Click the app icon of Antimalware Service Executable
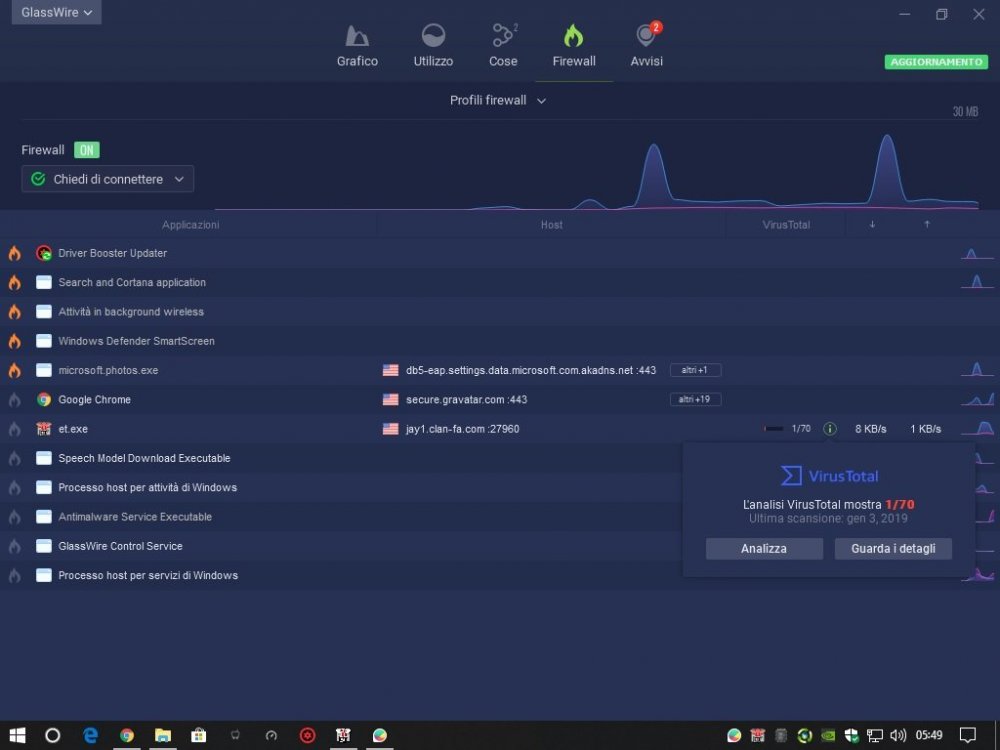1000x750 pixels. click(44, 517)
